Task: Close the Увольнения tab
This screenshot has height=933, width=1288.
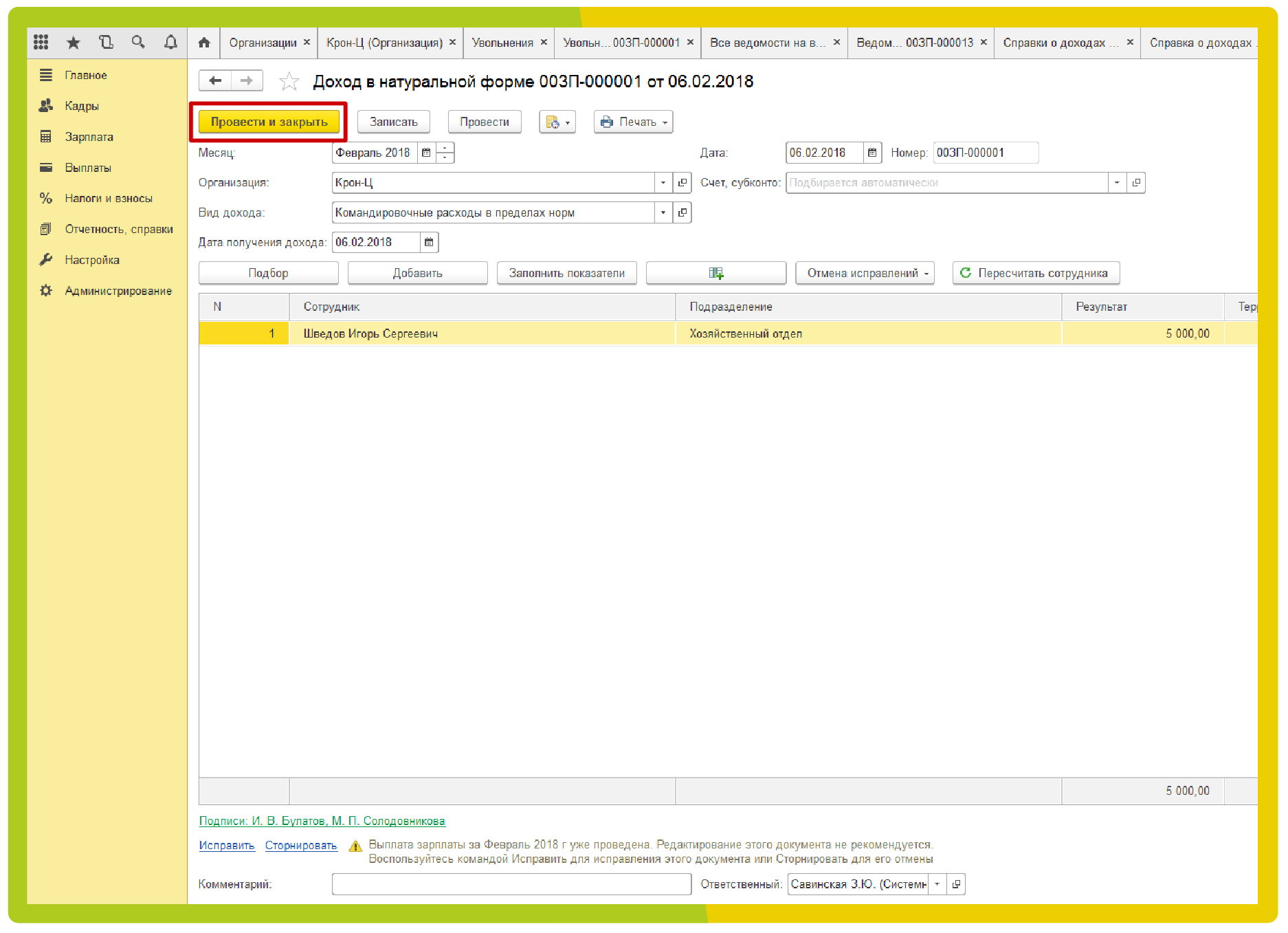Action: [544, 42]
